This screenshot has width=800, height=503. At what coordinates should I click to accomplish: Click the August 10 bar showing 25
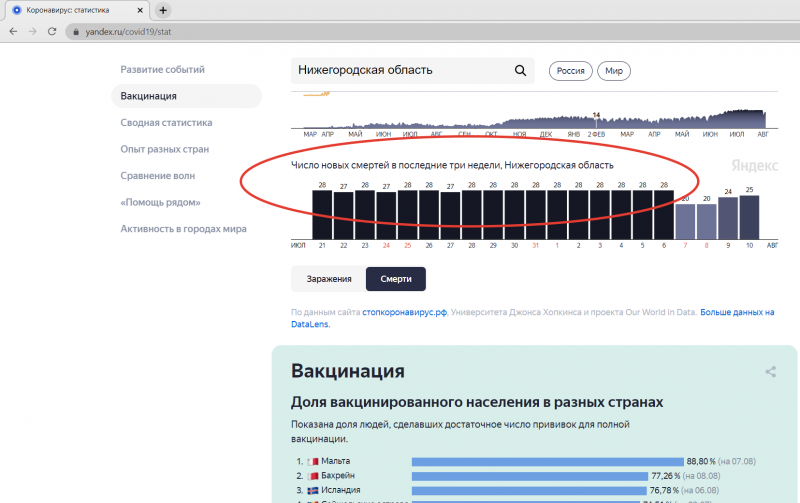[749, 217]
